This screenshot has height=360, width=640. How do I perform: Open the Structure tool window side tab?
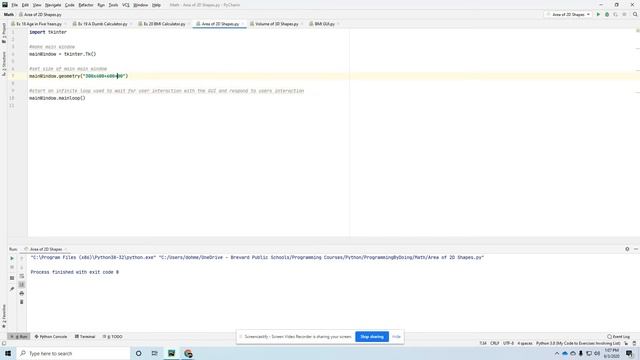[4, 63]
